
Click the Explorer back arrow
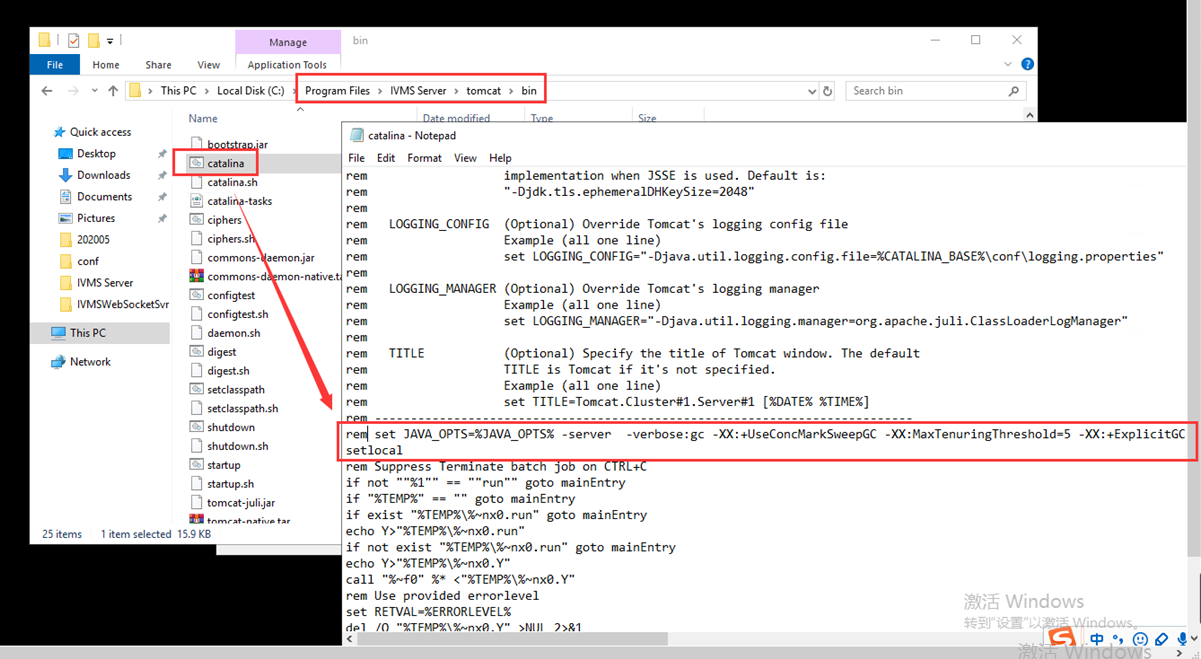pyautogui.click(x=47, y=91)
